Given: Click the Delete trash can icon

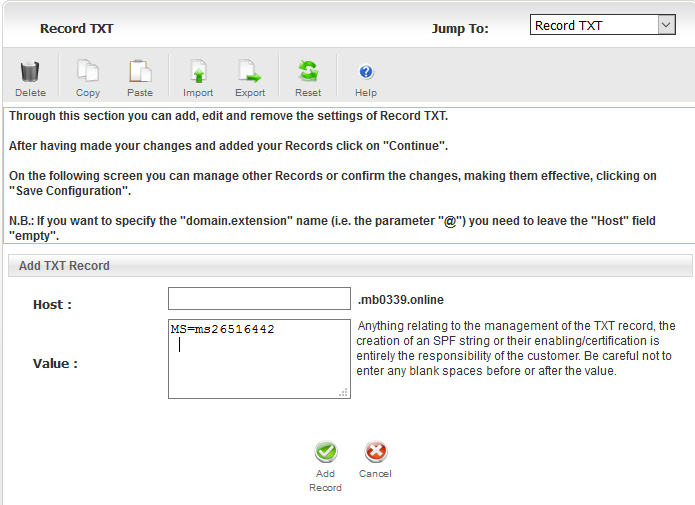Looking at the screenshot, I should click(30, 72).
